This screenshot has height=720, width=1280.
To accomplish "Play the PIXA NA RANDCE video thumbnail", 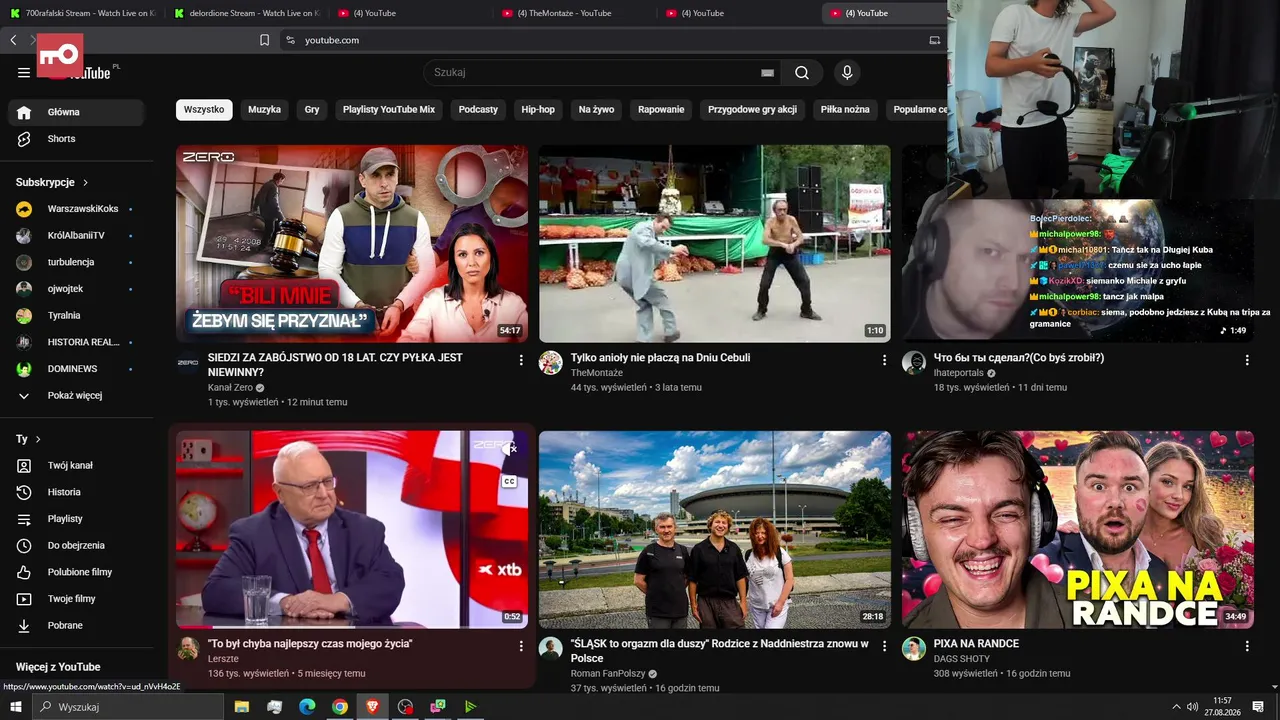I will click(1078, 530).
